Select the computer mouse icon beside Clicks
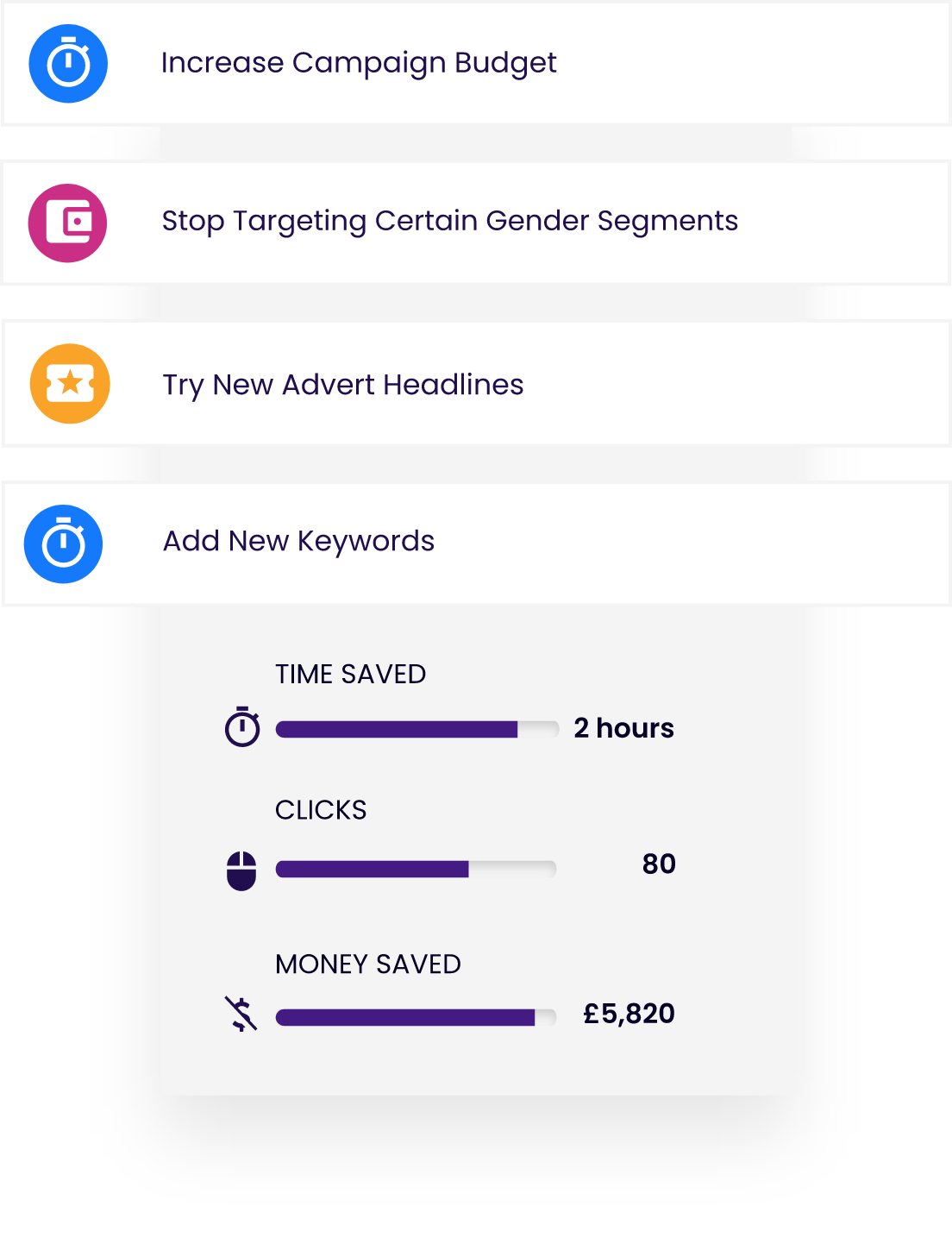 [x=242, y=870]
